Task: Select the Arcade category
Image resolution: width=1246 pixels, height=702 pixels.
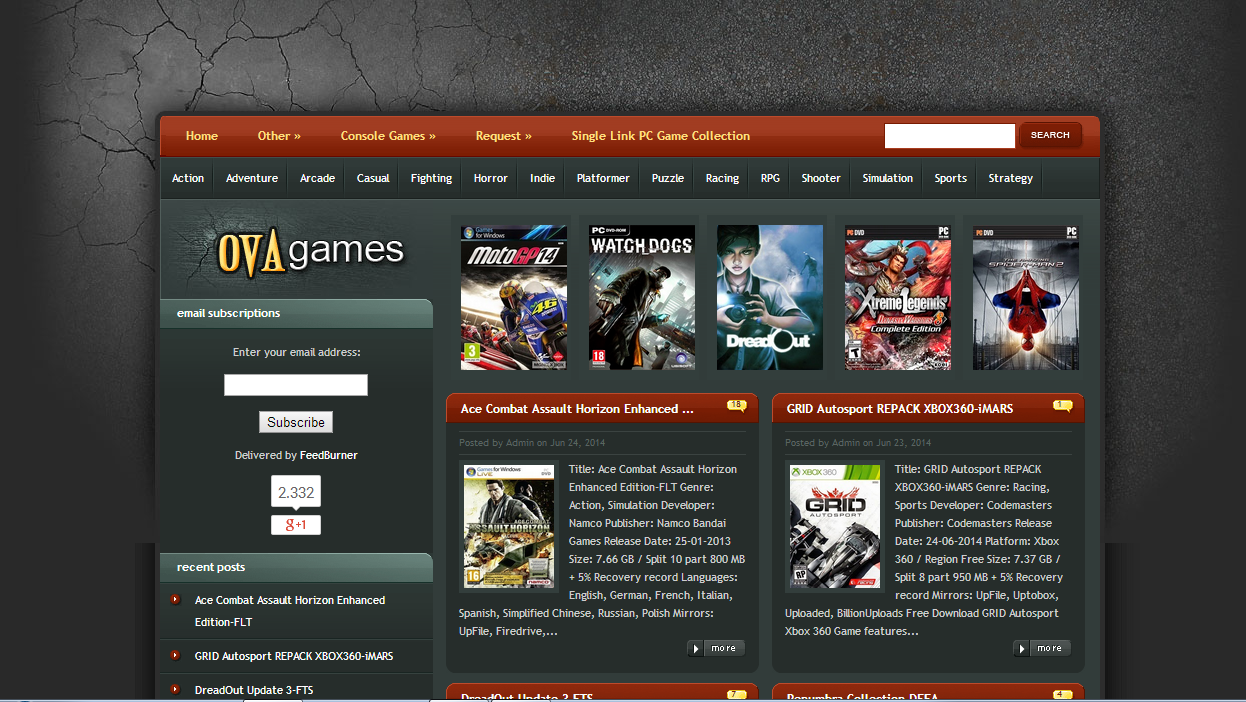Action: coord(318,178)
